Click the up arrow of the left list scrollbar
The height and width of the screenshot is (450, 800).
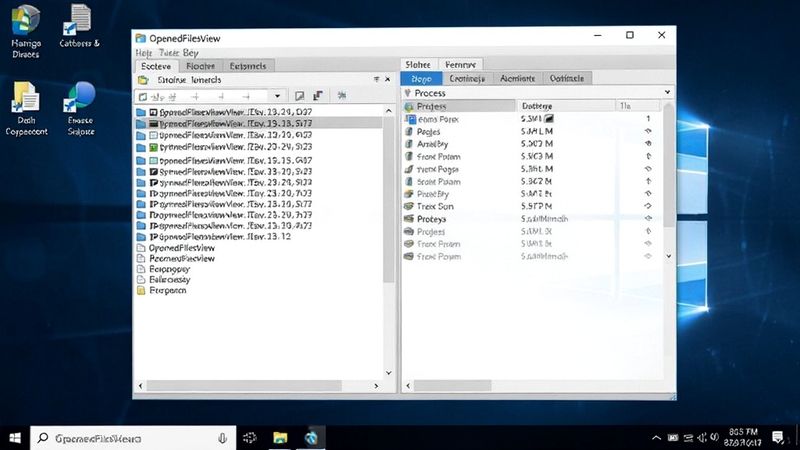click(x=389, y=111)
